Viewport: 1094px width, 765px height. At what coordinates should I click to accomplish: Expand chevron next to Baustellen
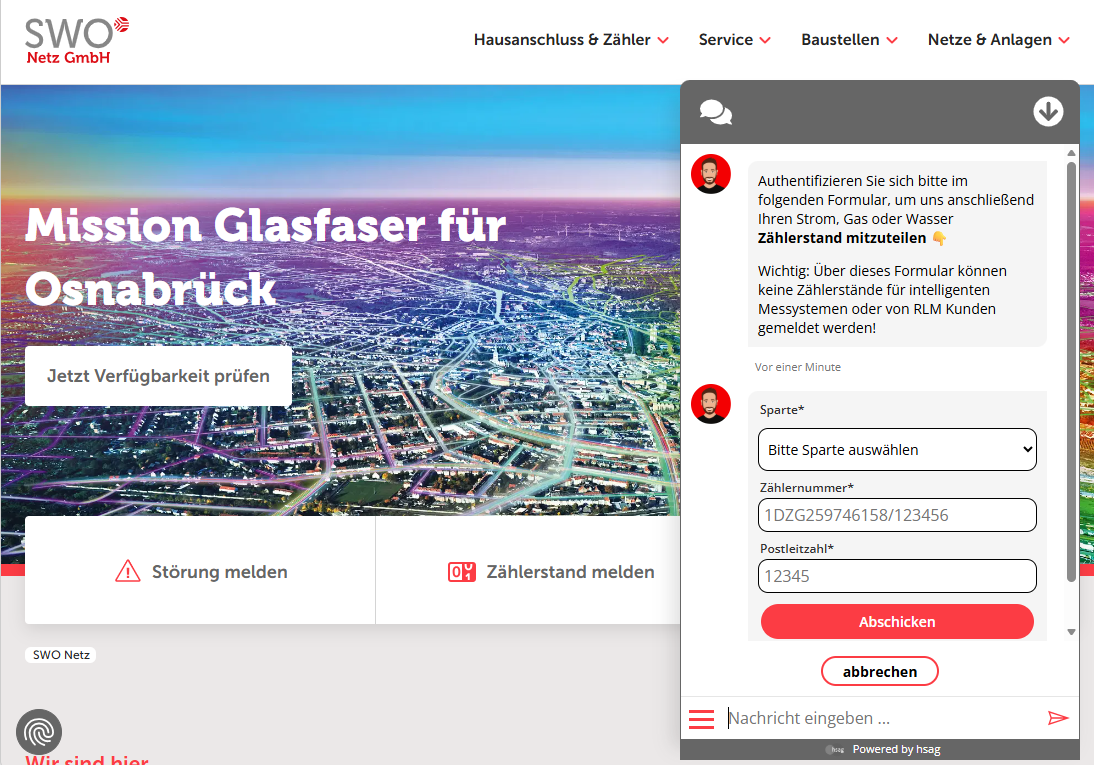point(892,40)
